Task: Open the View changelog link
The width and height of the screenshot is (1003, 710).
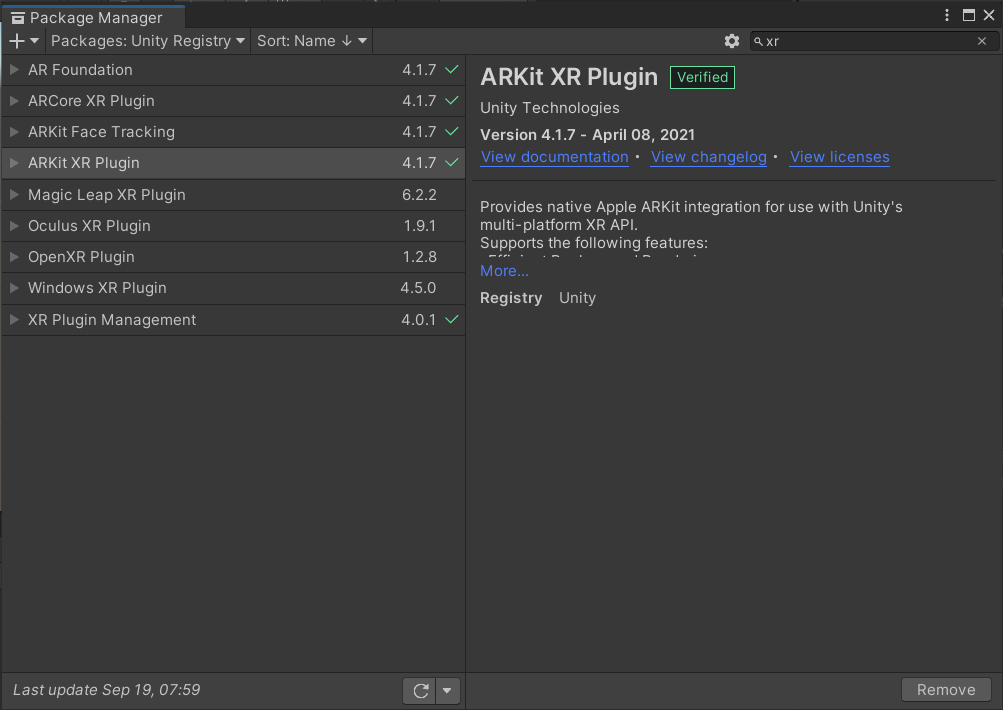Action: tap(709, 157)
